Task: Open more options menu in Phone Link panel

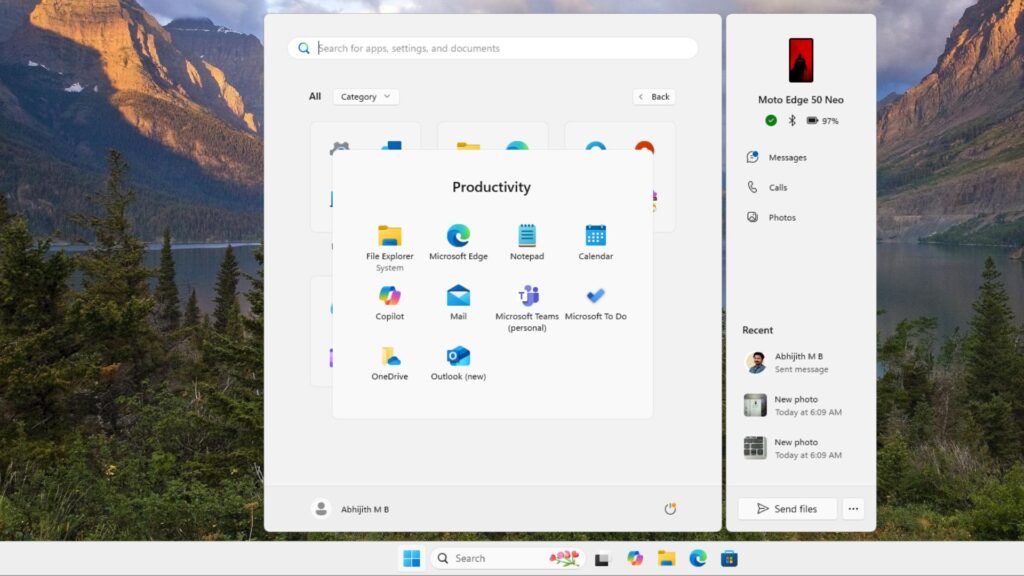Action: (x=853, y=508)
